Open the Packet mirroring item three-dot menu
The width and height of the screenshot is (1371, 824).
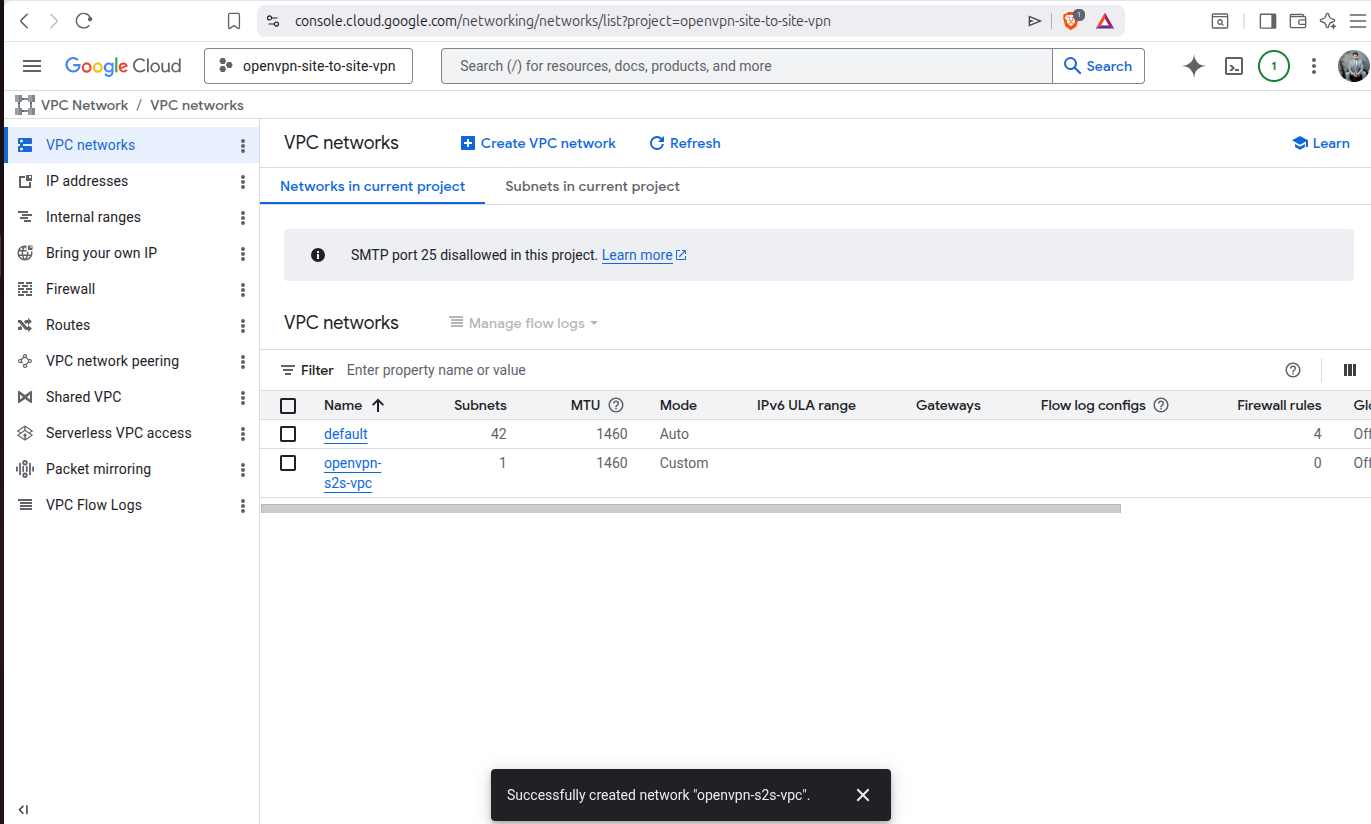point(243,469)
